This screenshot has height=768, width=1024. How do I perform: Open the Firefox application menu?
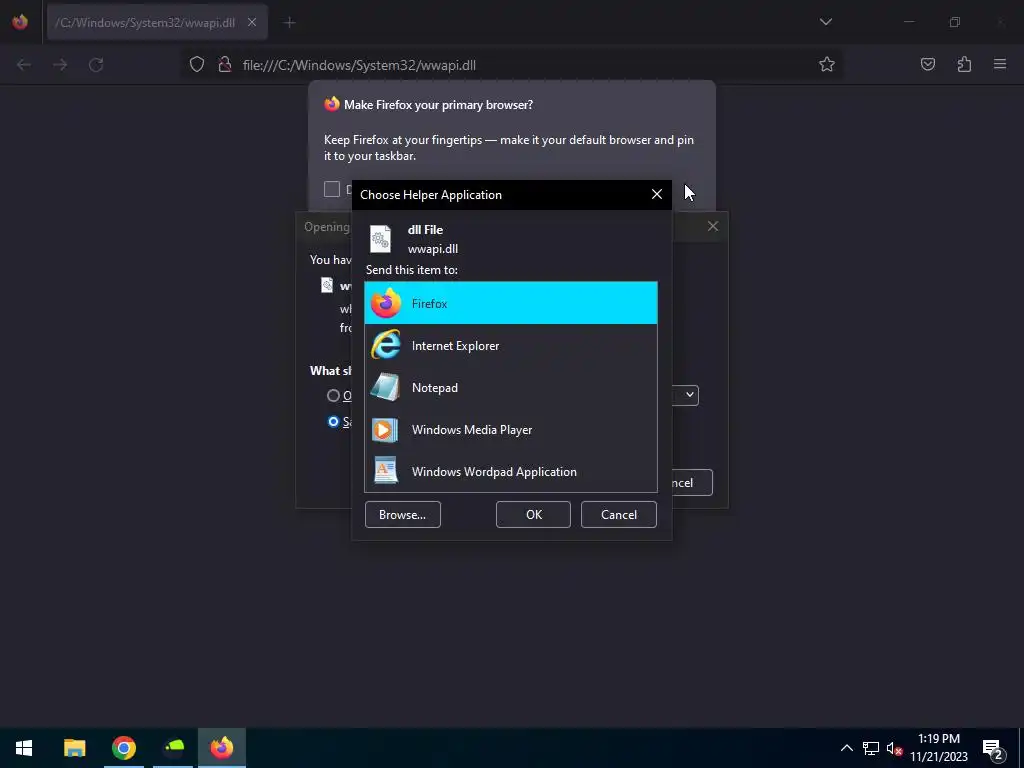[x=1000, y=65]
